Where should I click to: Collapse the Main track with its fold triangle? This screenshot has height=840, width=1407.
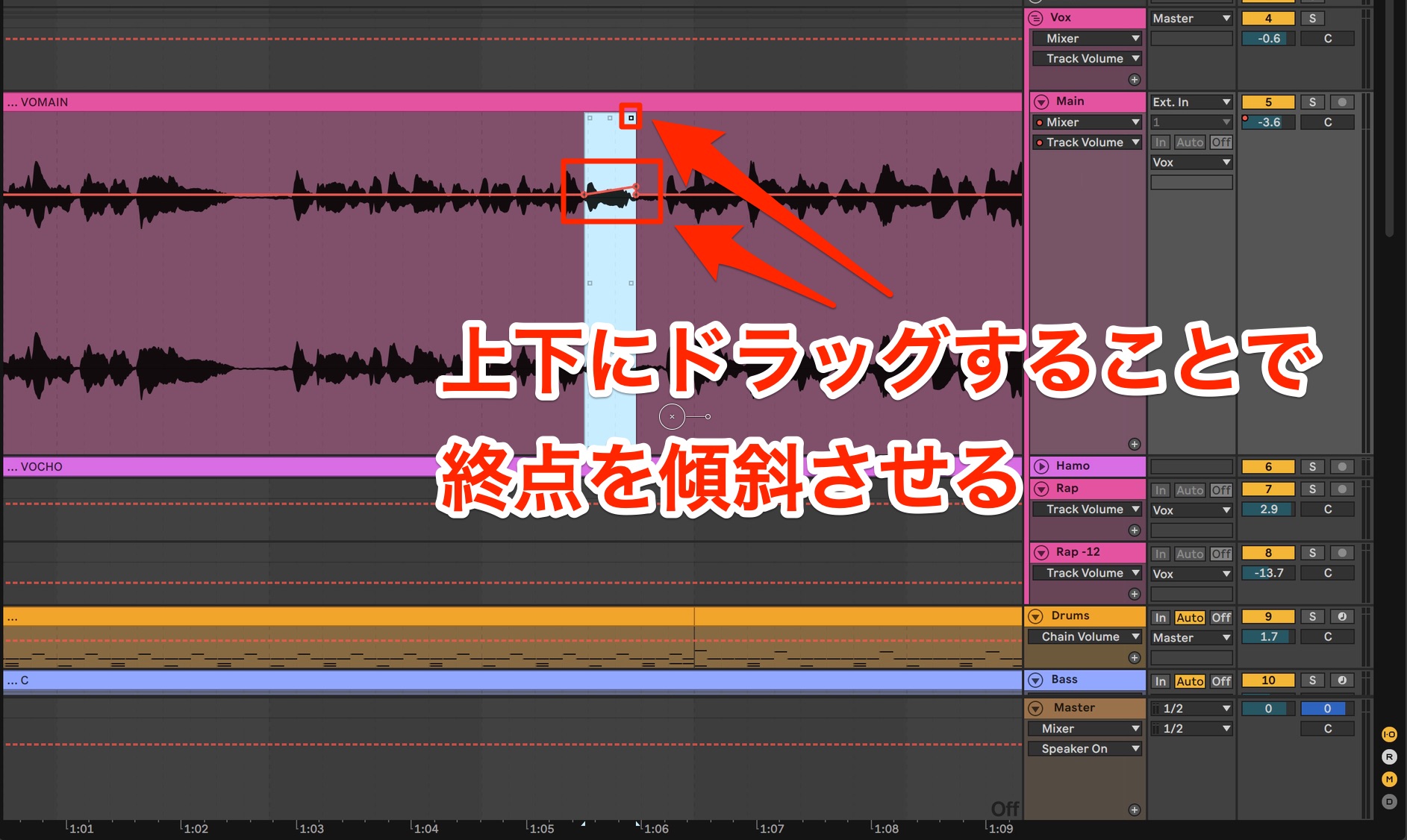pos(1041,101)
